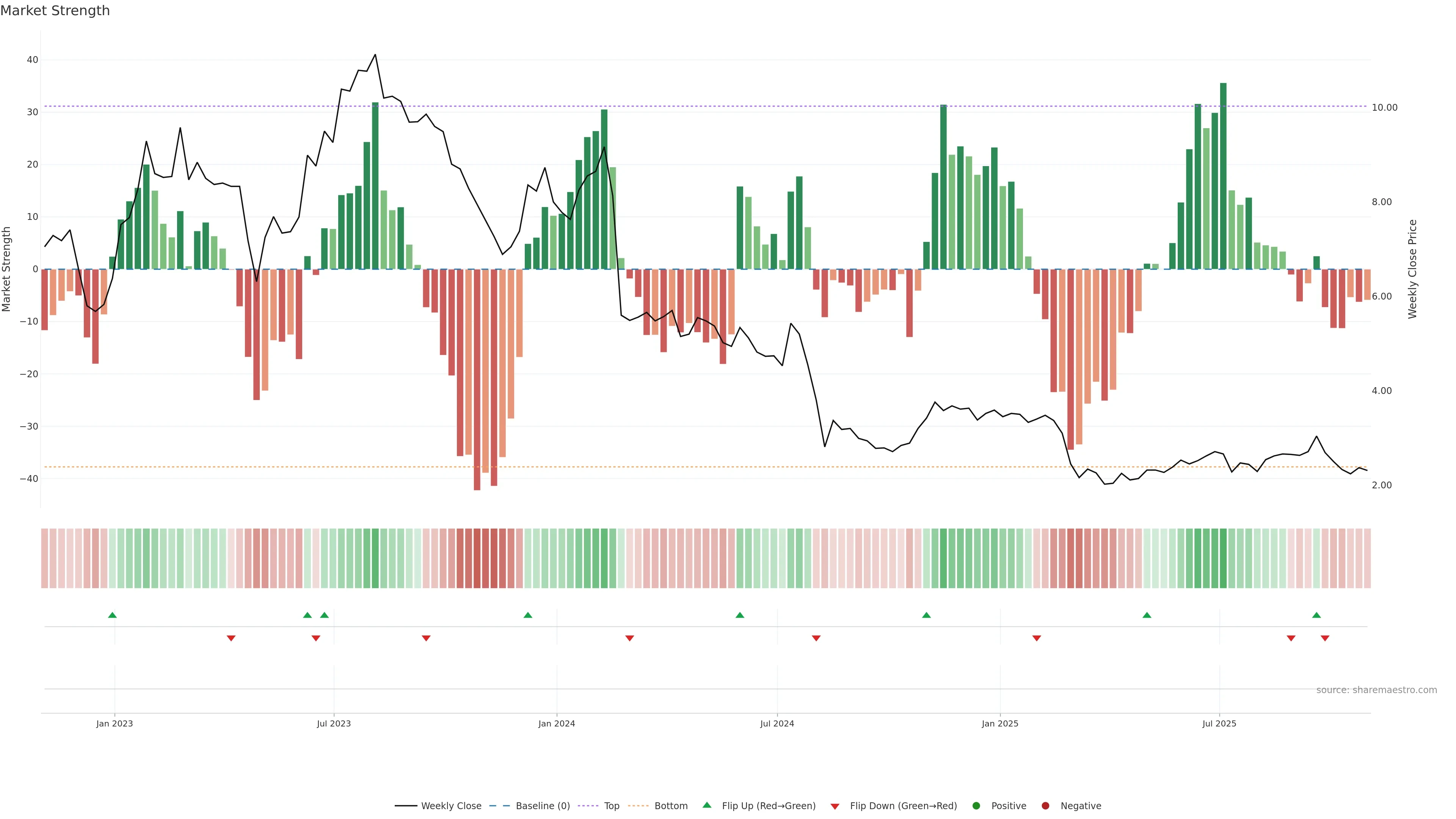This screenshot has width=1456, height=819.
Task: Click the last flip-up triangle on the right
Action: (1316, 615)
